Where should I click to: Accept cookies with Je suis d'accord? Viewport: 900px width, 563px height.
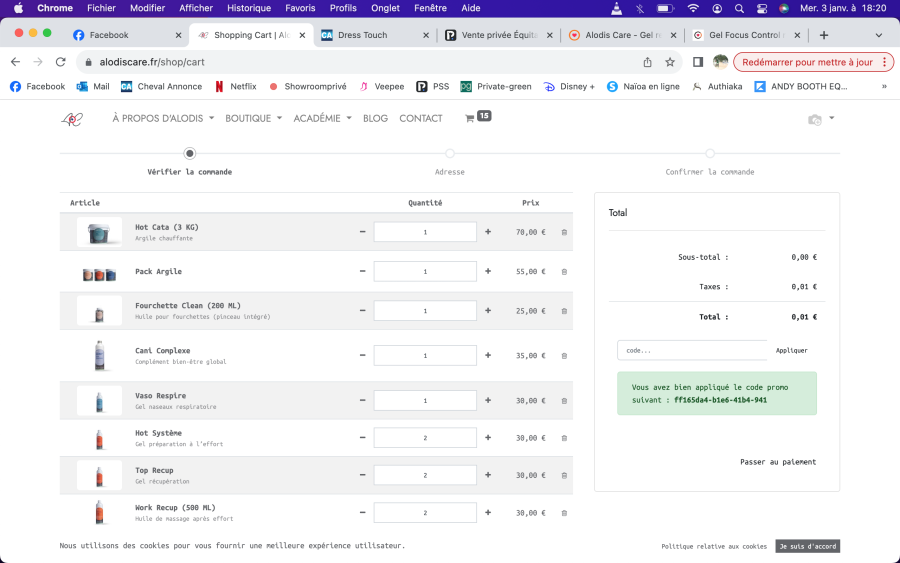click(x=807, y=547)
